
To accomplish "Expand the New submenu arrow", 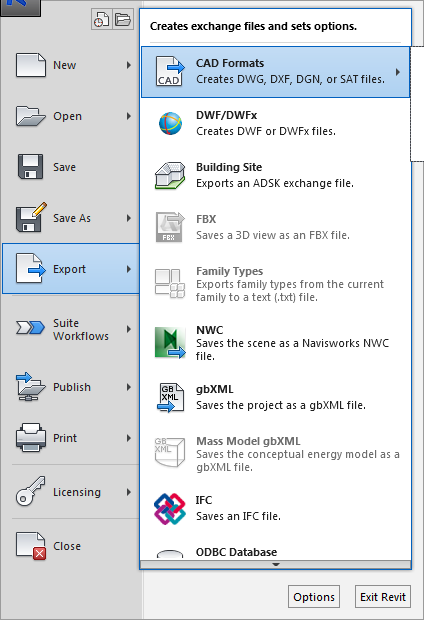I will [x=129, y=65].
